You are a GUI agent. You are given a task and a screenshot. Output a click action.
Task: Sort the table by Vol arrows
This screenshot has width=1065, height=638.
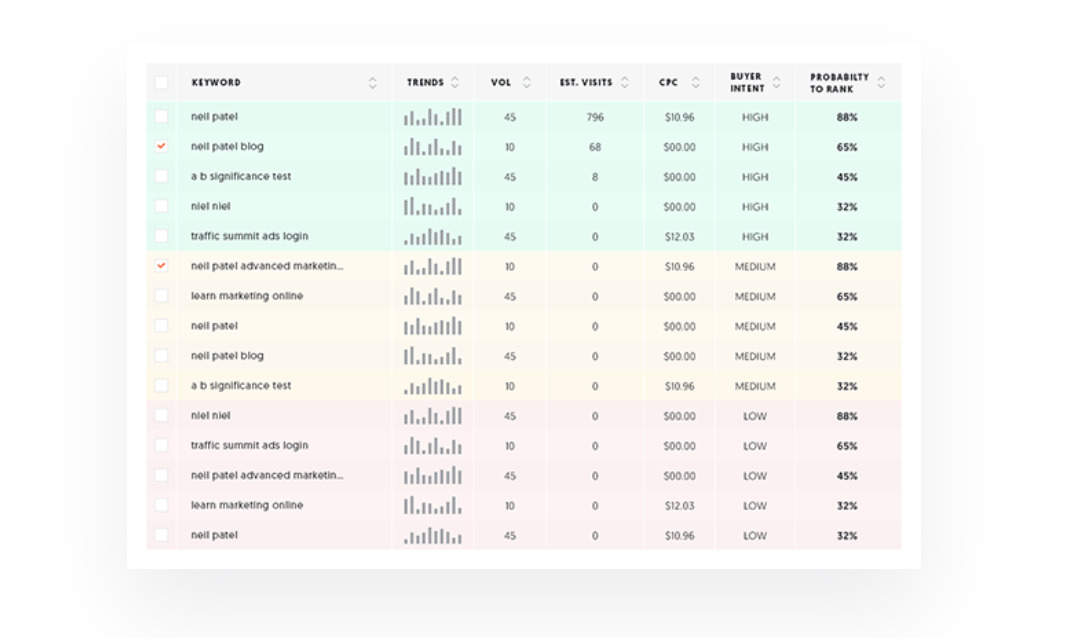[526, 83]
